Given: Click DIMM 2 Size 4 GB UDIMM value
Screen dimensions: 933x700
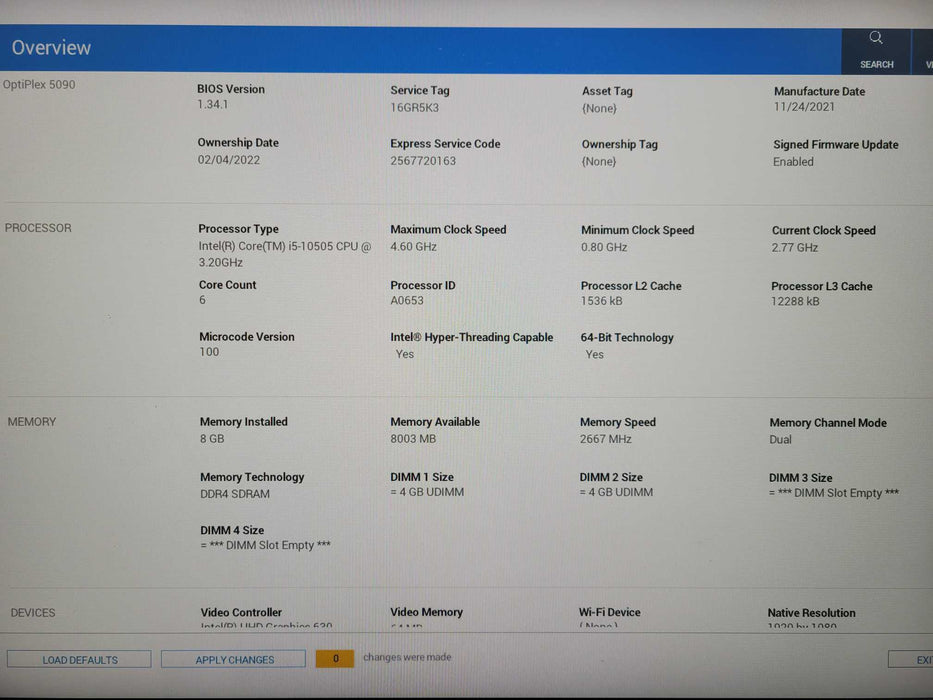Looking at the screenshot, I should [616, 492].
